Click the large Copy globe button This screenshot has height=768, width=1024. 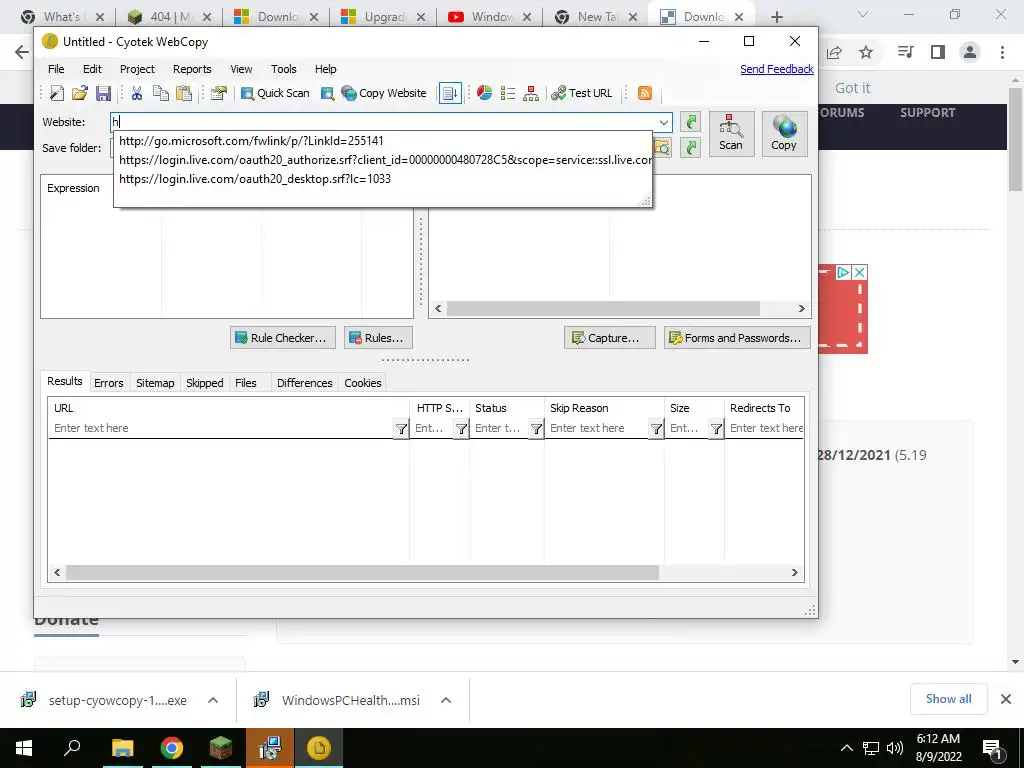click(x=784, y=134)
